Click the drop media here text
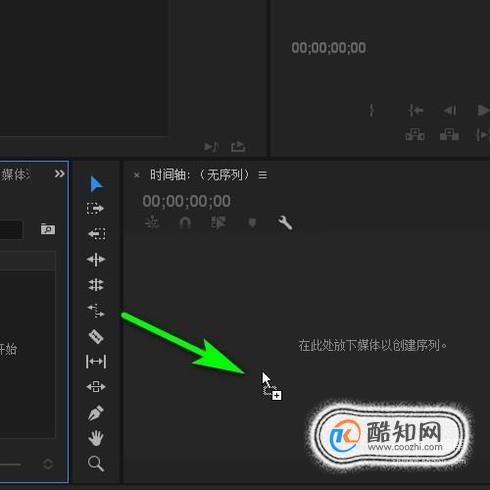Image resolution: width=490 pixels, height=490 pixels. (x=373, y=346)
